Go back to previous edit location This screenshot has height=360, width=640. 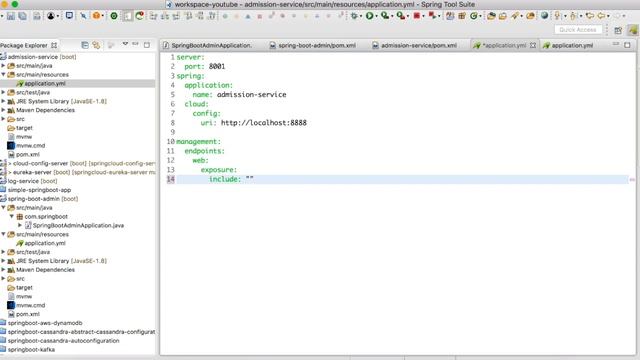click(589, 16)
